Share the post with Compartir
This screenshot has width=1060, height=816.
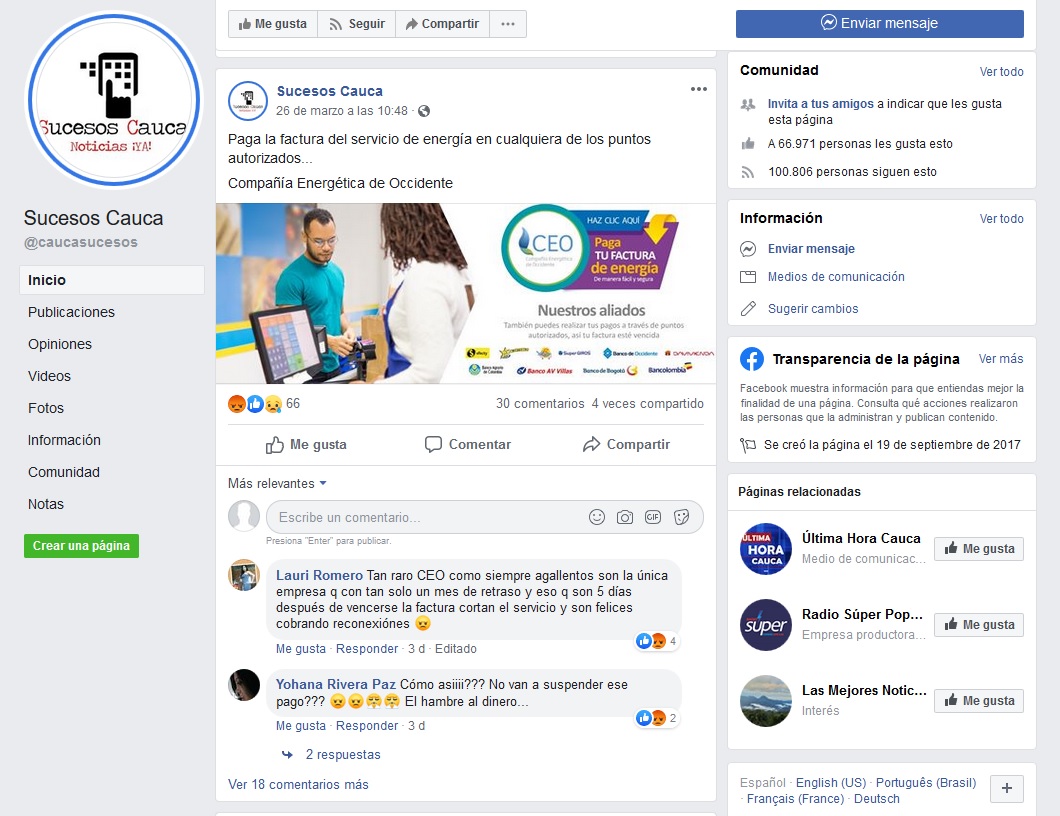click(626, 444)
